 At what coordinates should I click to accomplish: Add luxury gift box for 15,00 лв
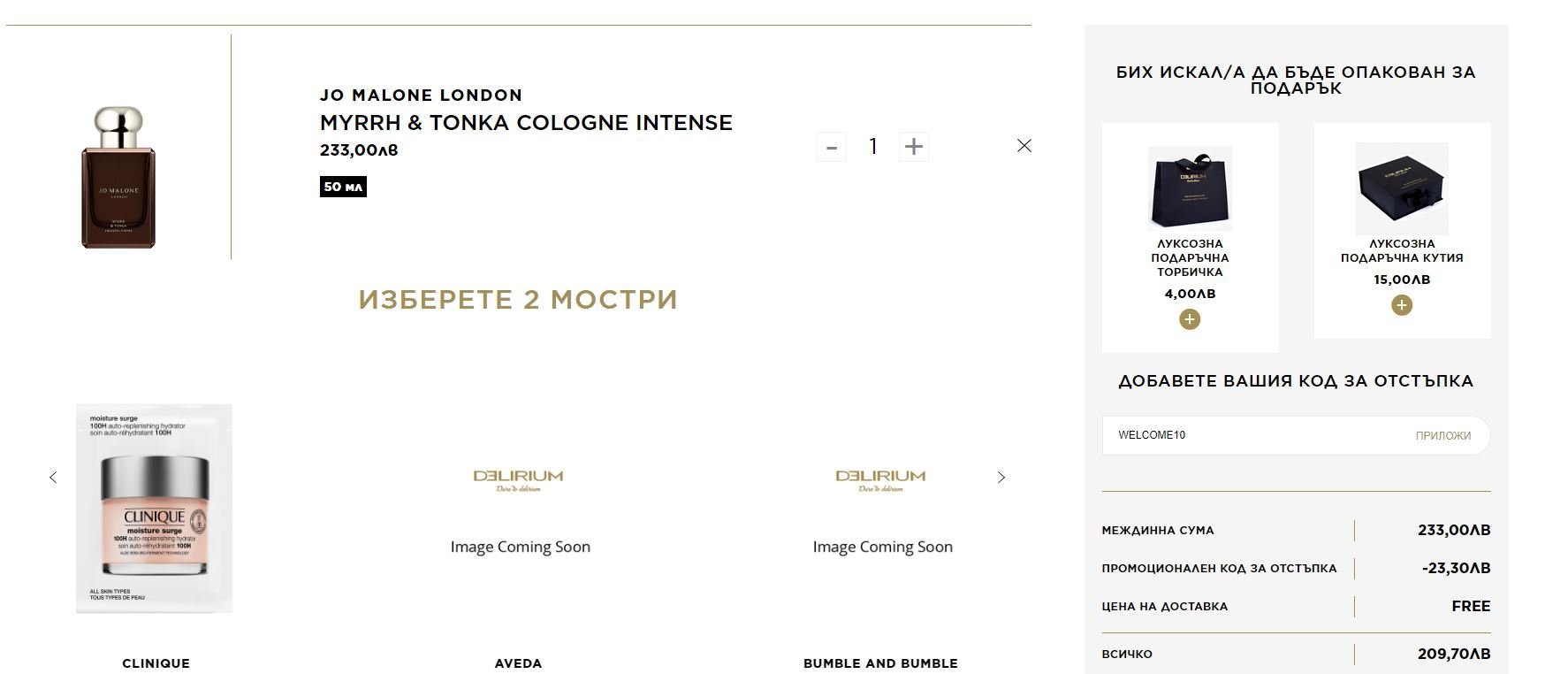(1401, 305)
